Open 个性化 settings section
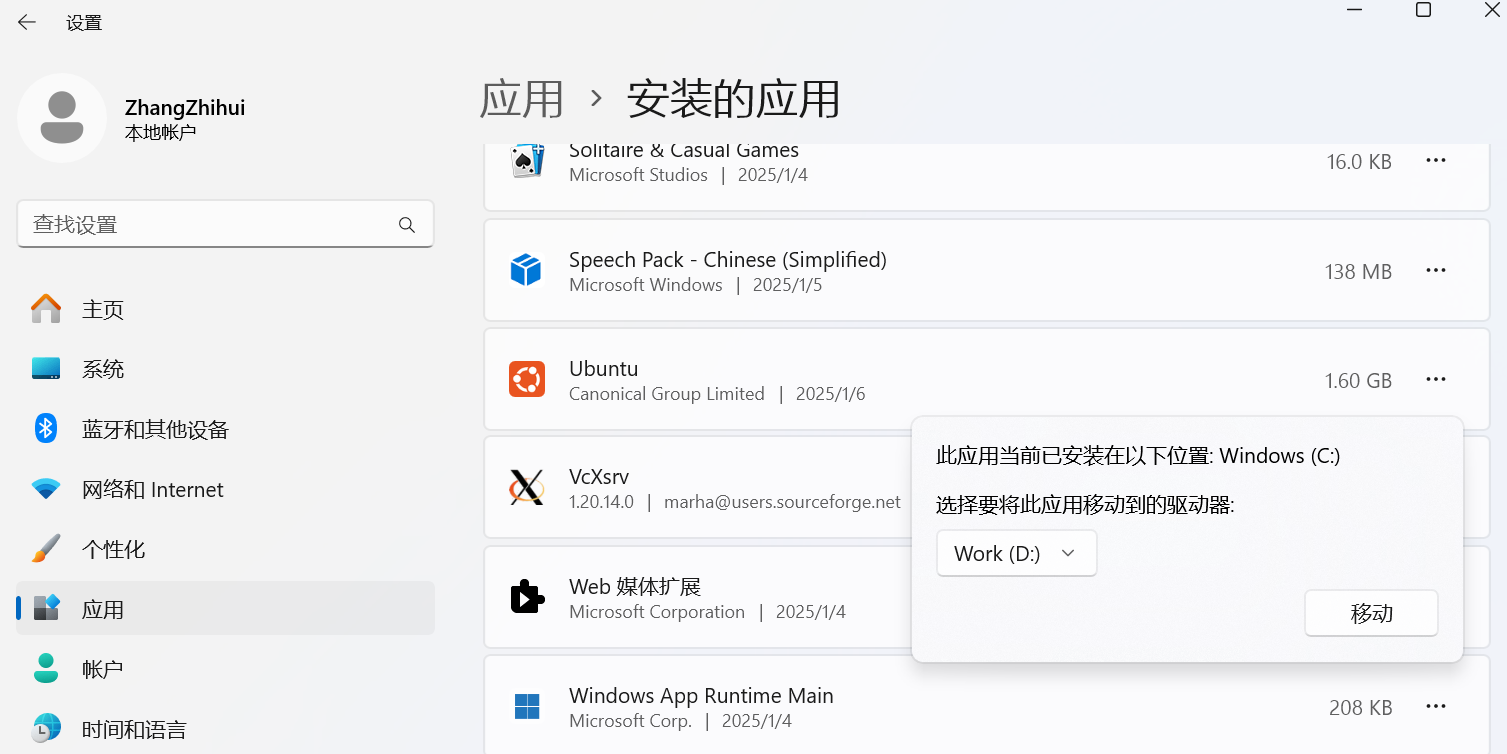Viewport: 1507px width, 754px height. 226,549
